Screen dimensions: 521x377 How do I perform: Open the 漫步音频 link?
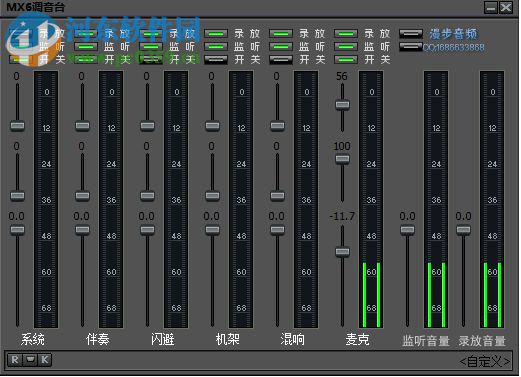point(453,34)
